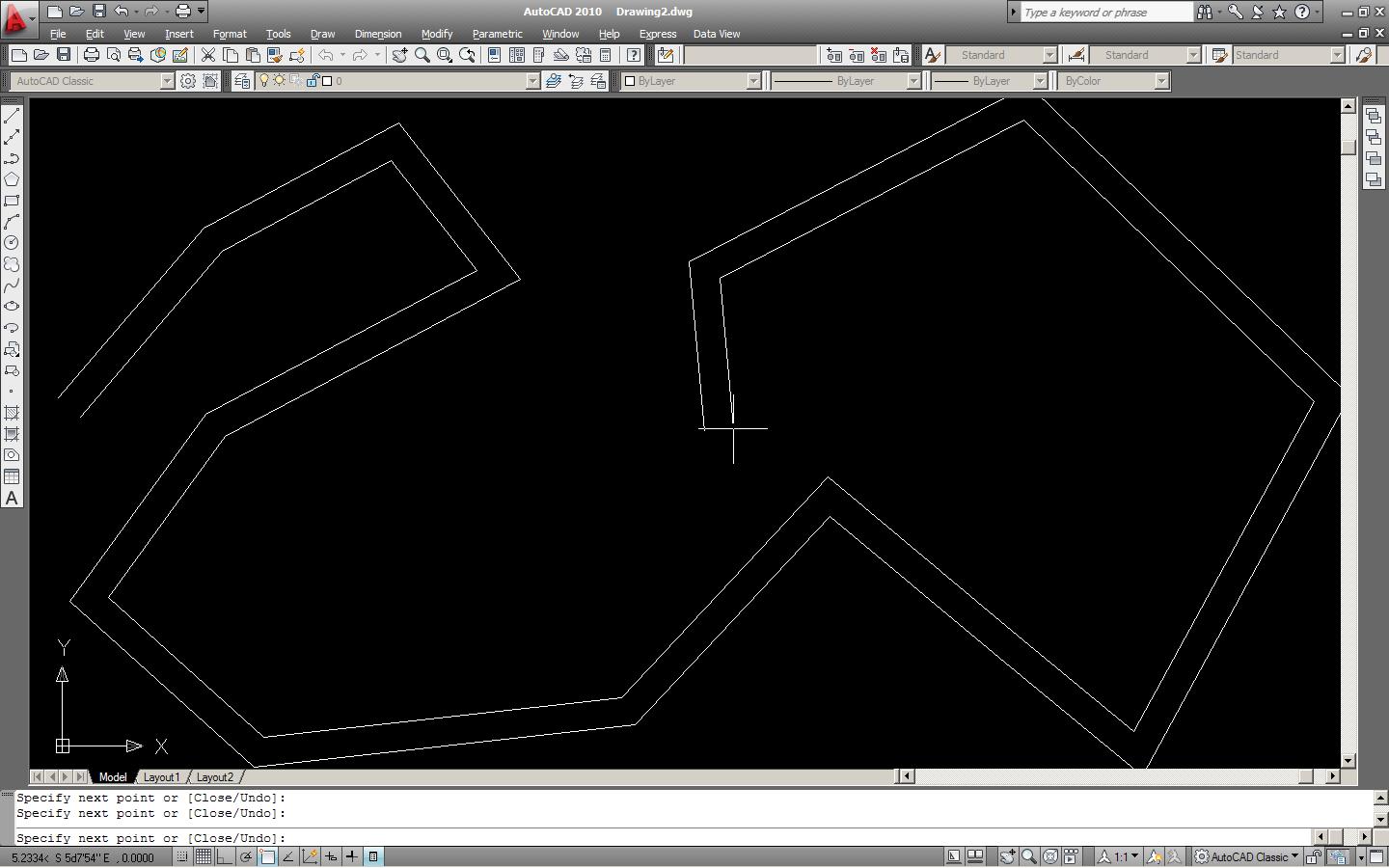Open the Layer Properties Manager icon
Image resolution: width=1389 pixels, height=868 pixels.
[x=242, y=80]
